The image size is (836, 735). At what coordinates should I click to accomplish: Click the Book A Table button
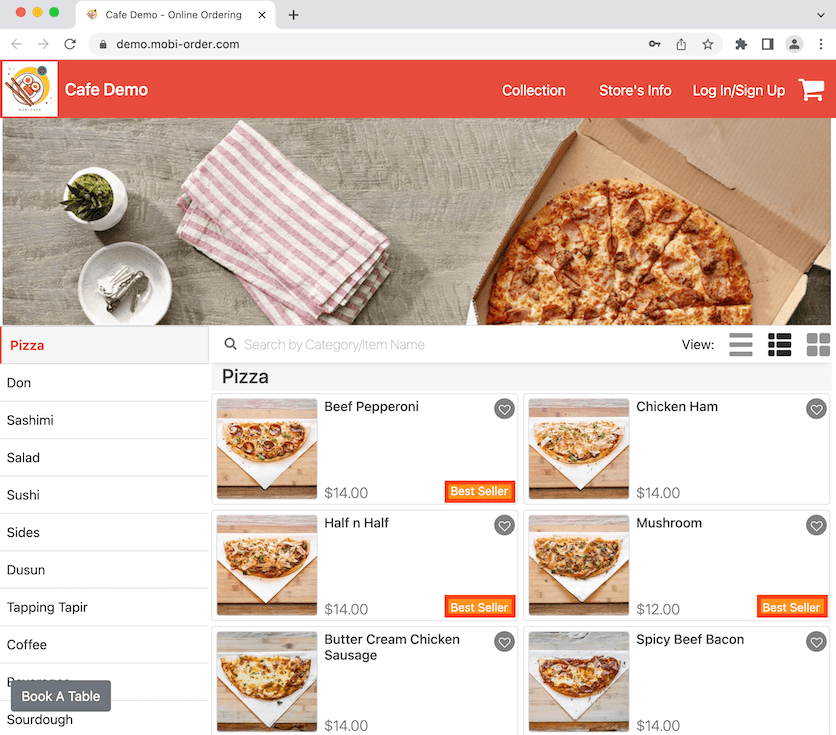pyautogui.click(x=60, y=696)
